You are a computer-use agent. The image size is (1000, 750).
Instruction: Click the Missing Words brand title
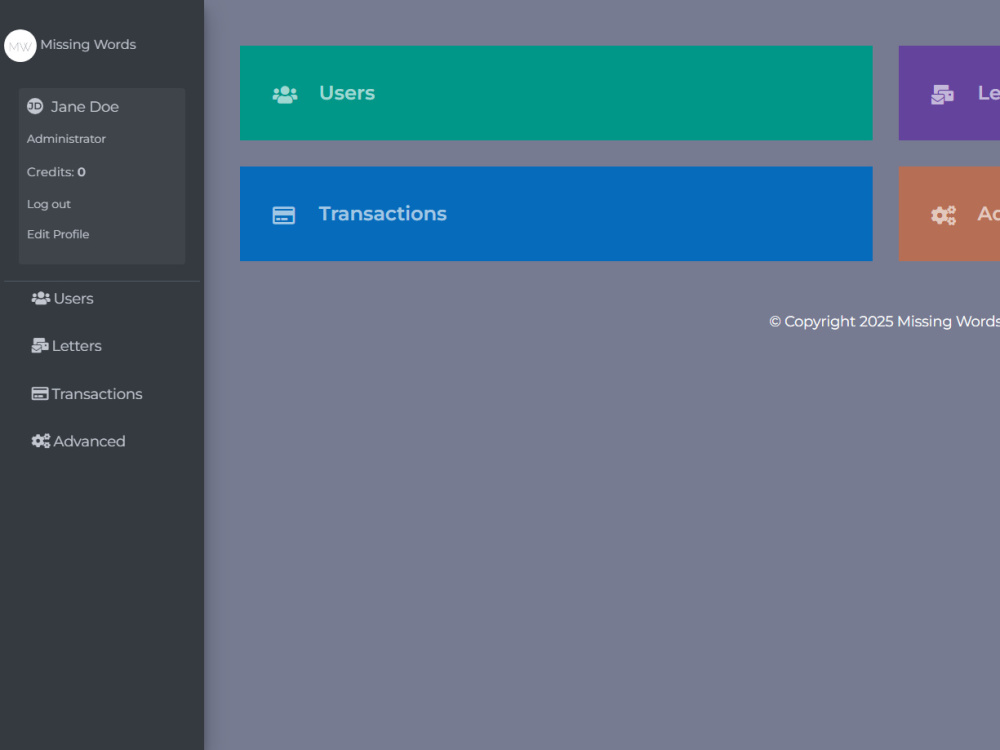(88, 45)
